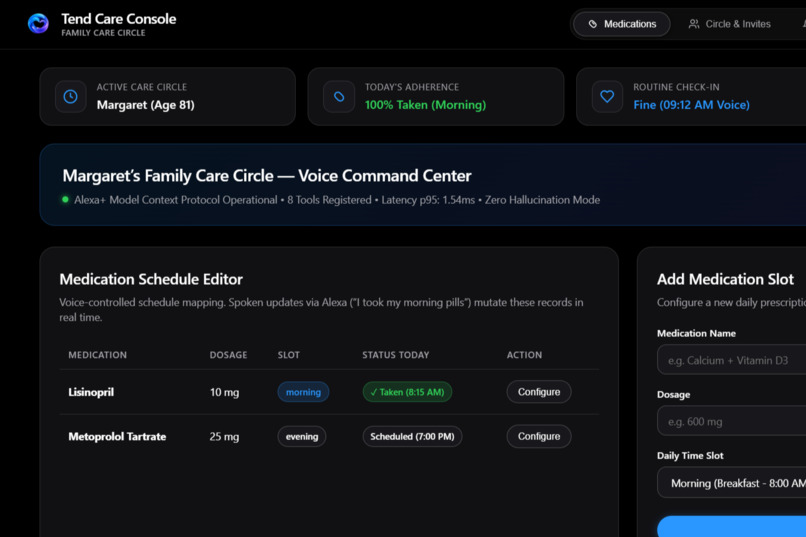
Task: Click the Taken (8:15 AM) status badge
Action: coord(407,392)
